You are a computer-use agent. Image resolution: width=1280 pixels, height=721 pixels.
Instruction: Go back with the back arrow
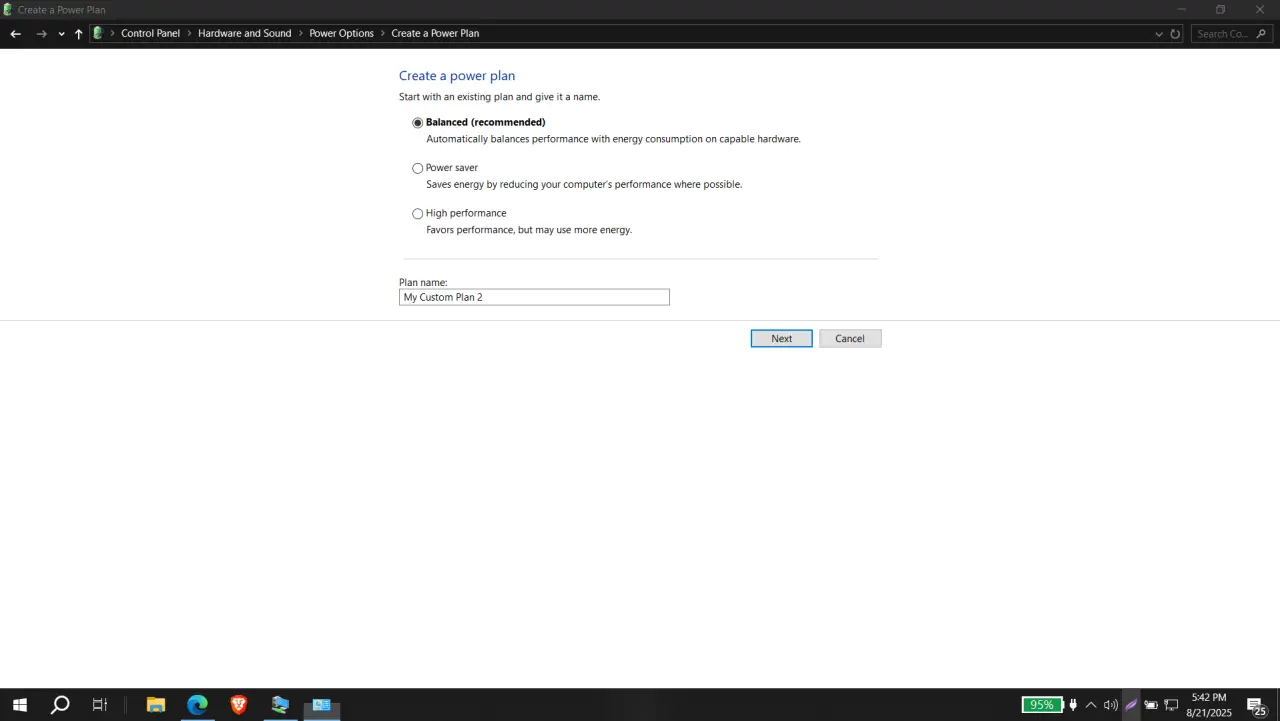(16, 34)
